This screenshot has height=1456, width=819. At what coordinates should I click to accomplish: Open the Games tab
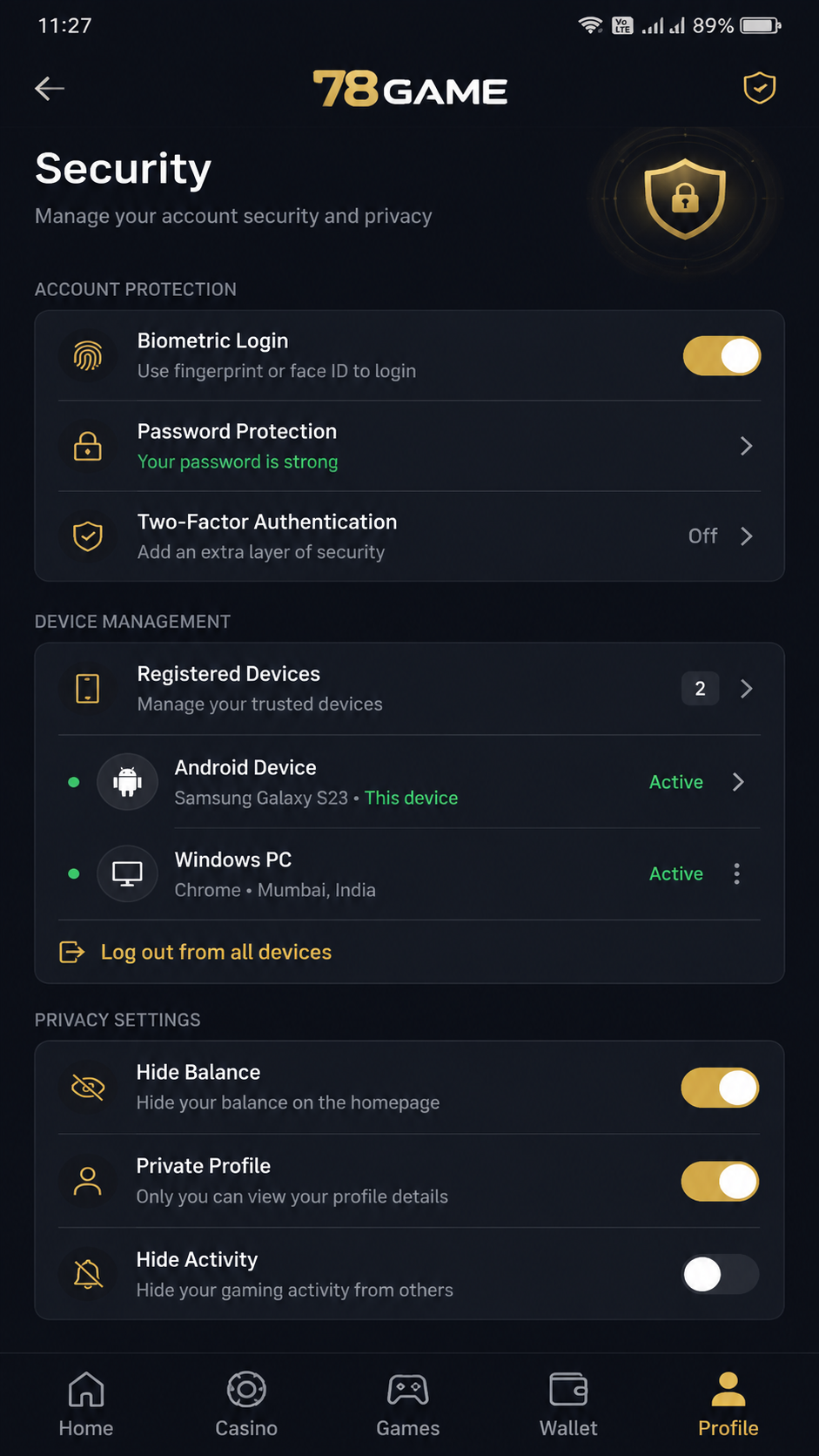pos(407,1404)
